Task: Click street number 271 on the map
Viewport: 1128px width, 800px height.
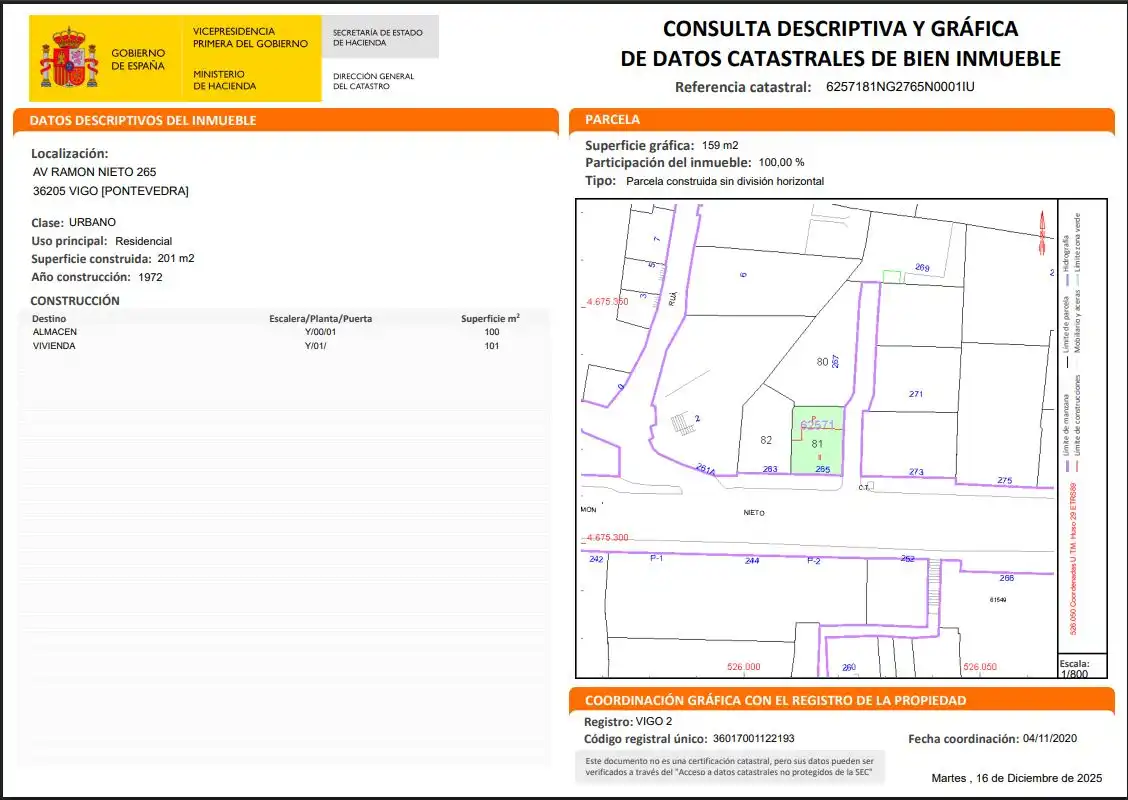Action: point(916,394)
